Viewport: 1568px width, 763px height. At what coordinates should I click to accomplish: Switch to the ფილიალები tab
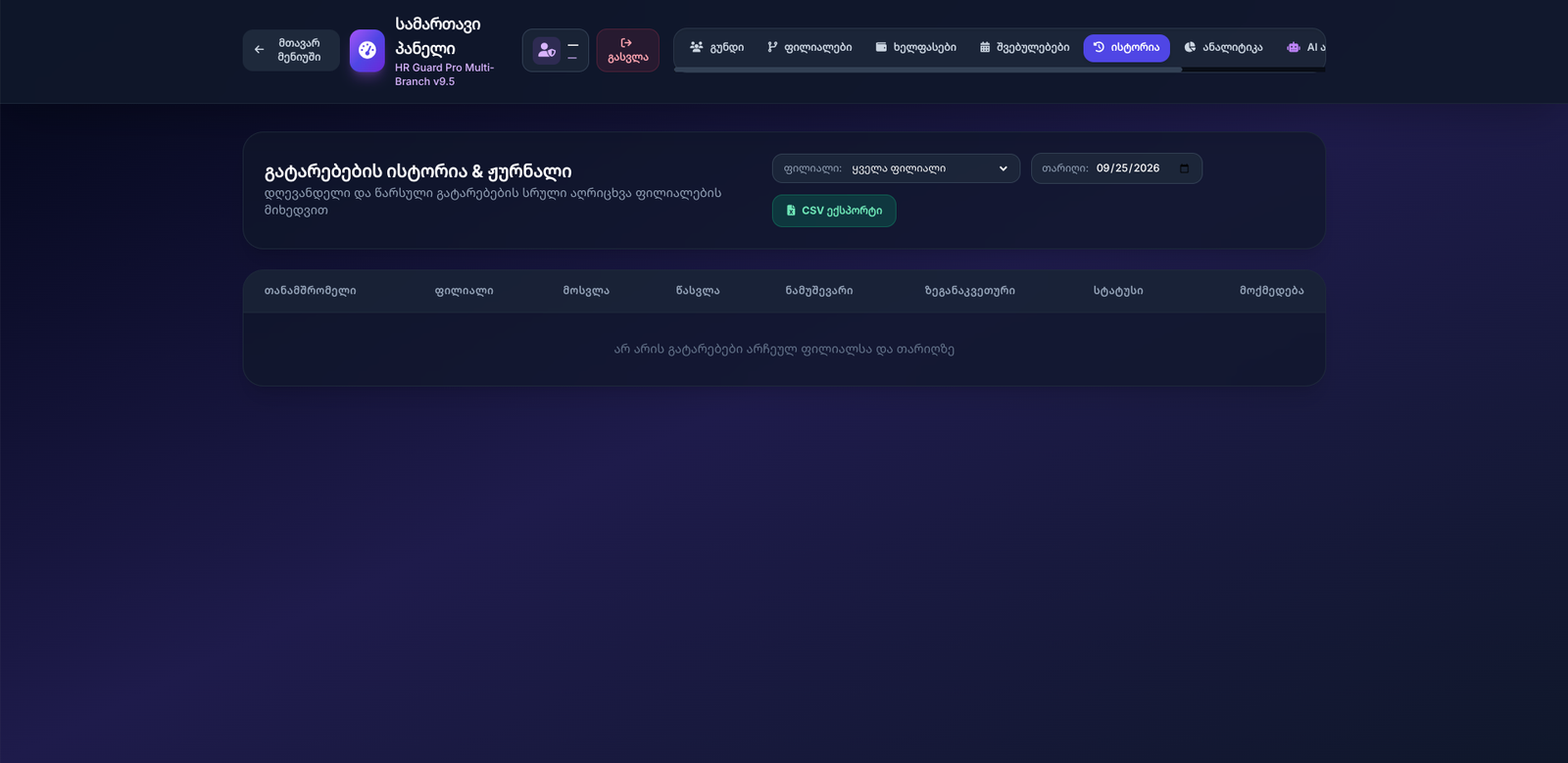tap(809, 48)
